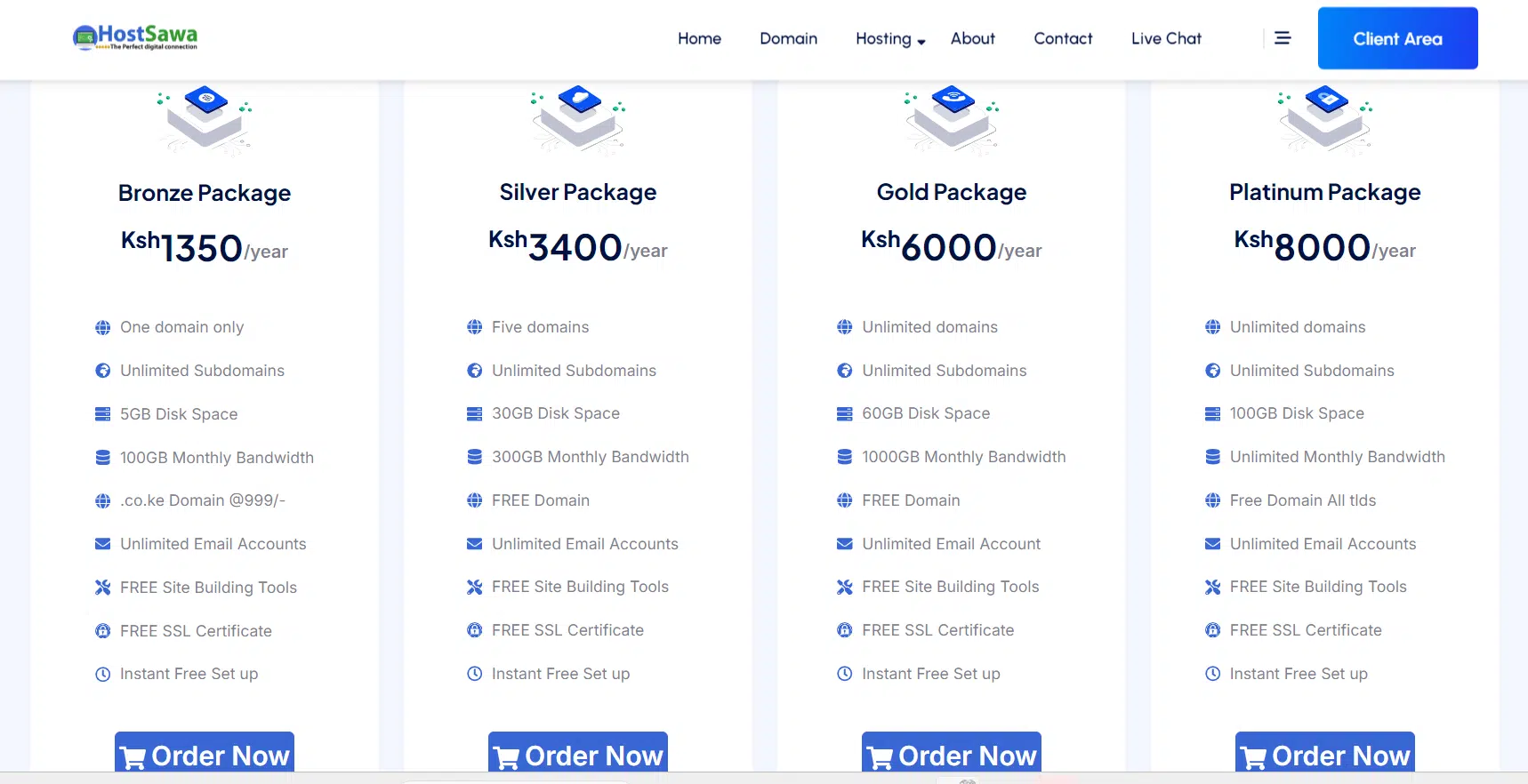Order the Bronze Package now
Viewport: 1528px width, 784px height.
click(x=205, y=754)
